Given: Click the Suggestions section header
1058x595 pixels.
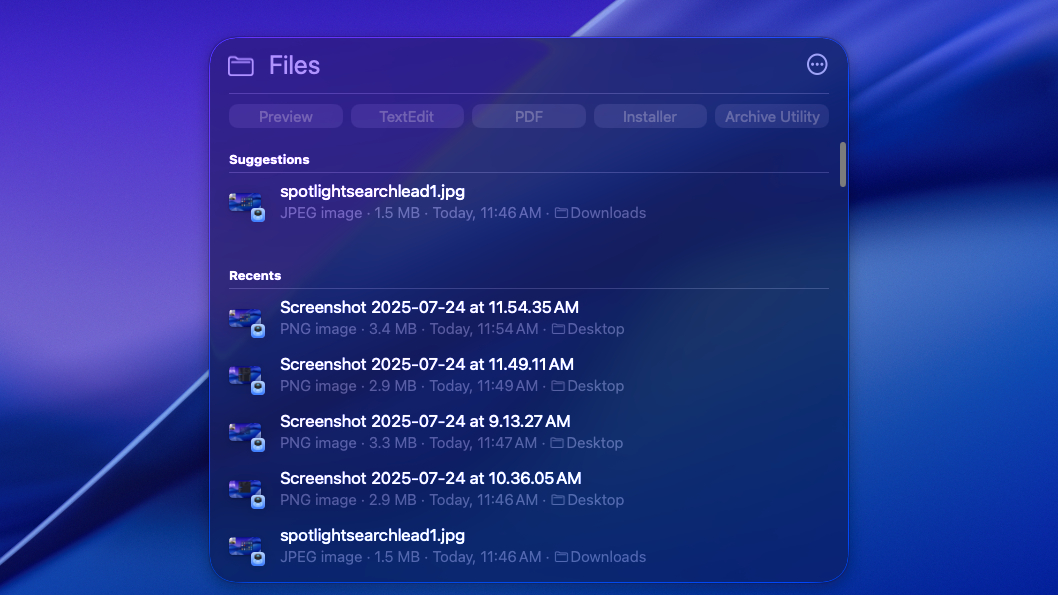Looking at the screenshot, I should click(x=269, y=159).
